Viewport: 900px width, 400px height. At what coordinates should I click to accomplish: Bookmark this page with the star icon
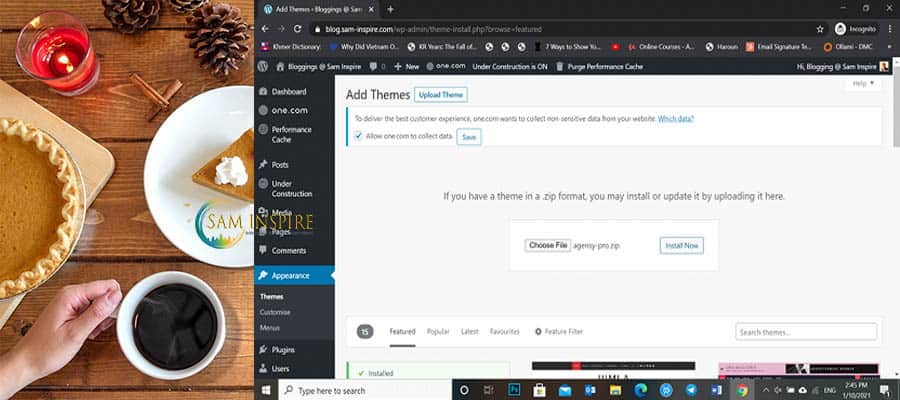pos(820,29)
